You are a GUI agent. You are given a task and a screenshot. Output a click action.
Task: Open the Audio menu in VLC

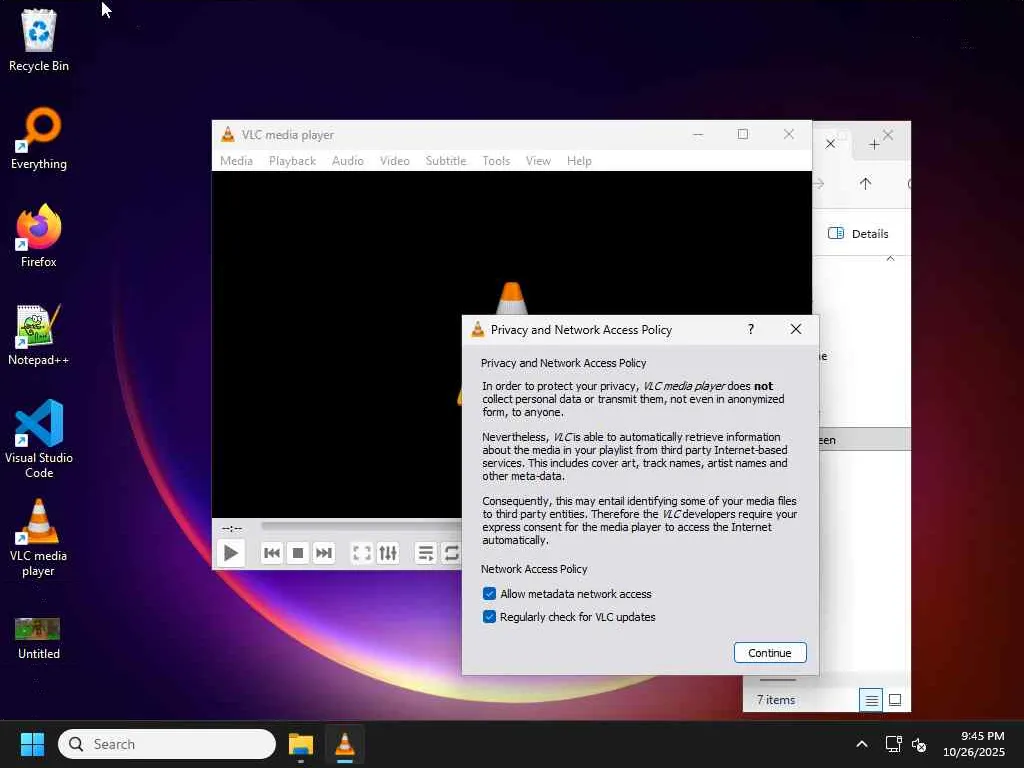pyautogui.click(x=347, y=161)
